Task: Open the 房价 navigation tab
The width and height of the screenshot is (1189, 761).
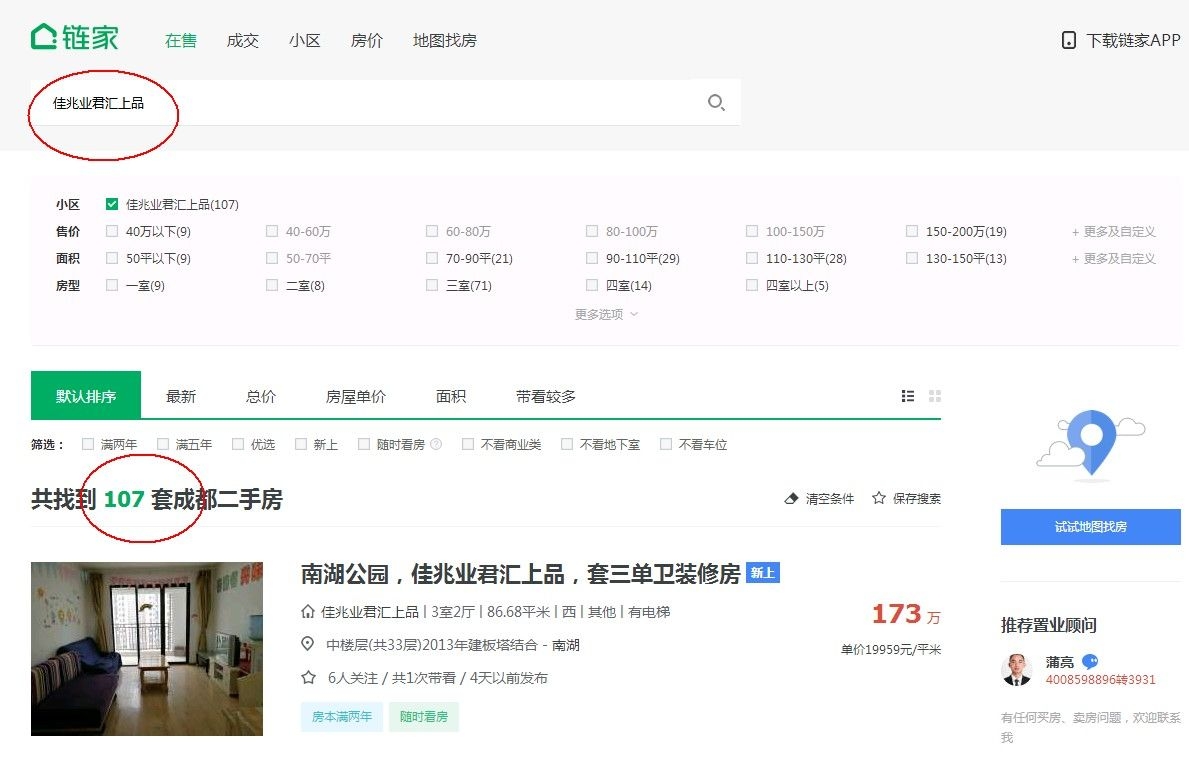Action: [367, 40]
